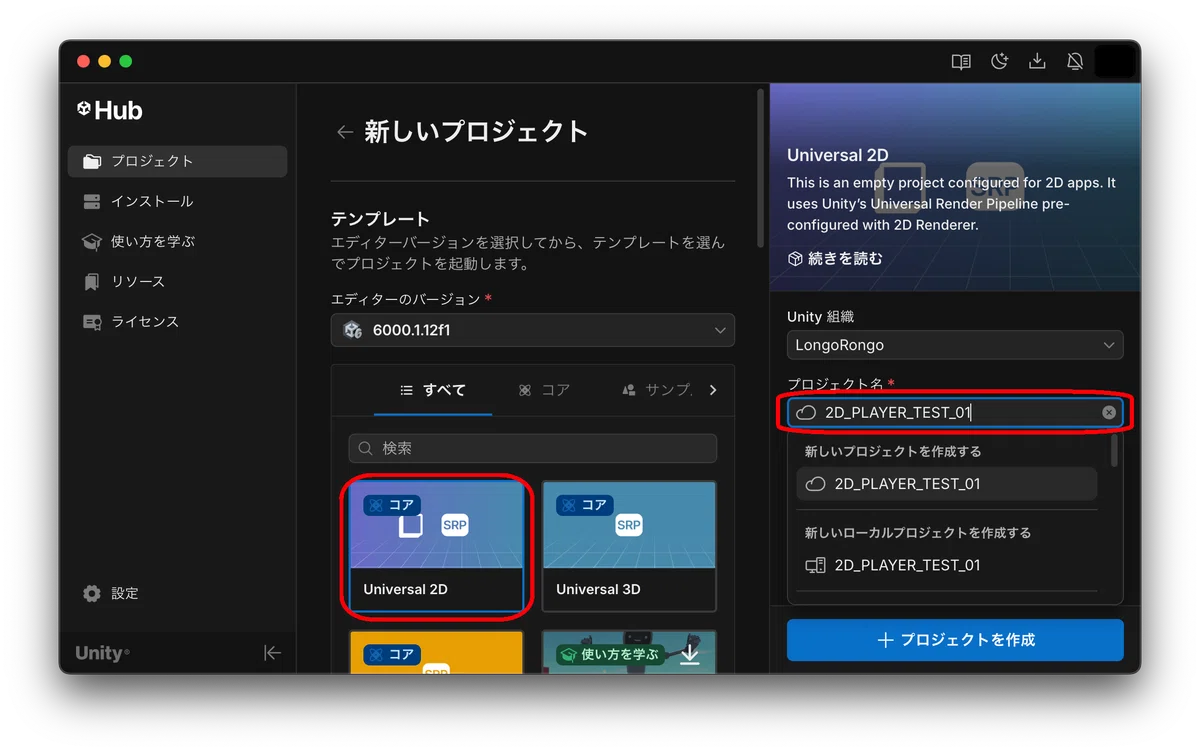Screen dimensions: 1200x752
Task: Choose cloud project 2D_PLAYER_TEST_01 suggestion
Action: pos(947,484)
